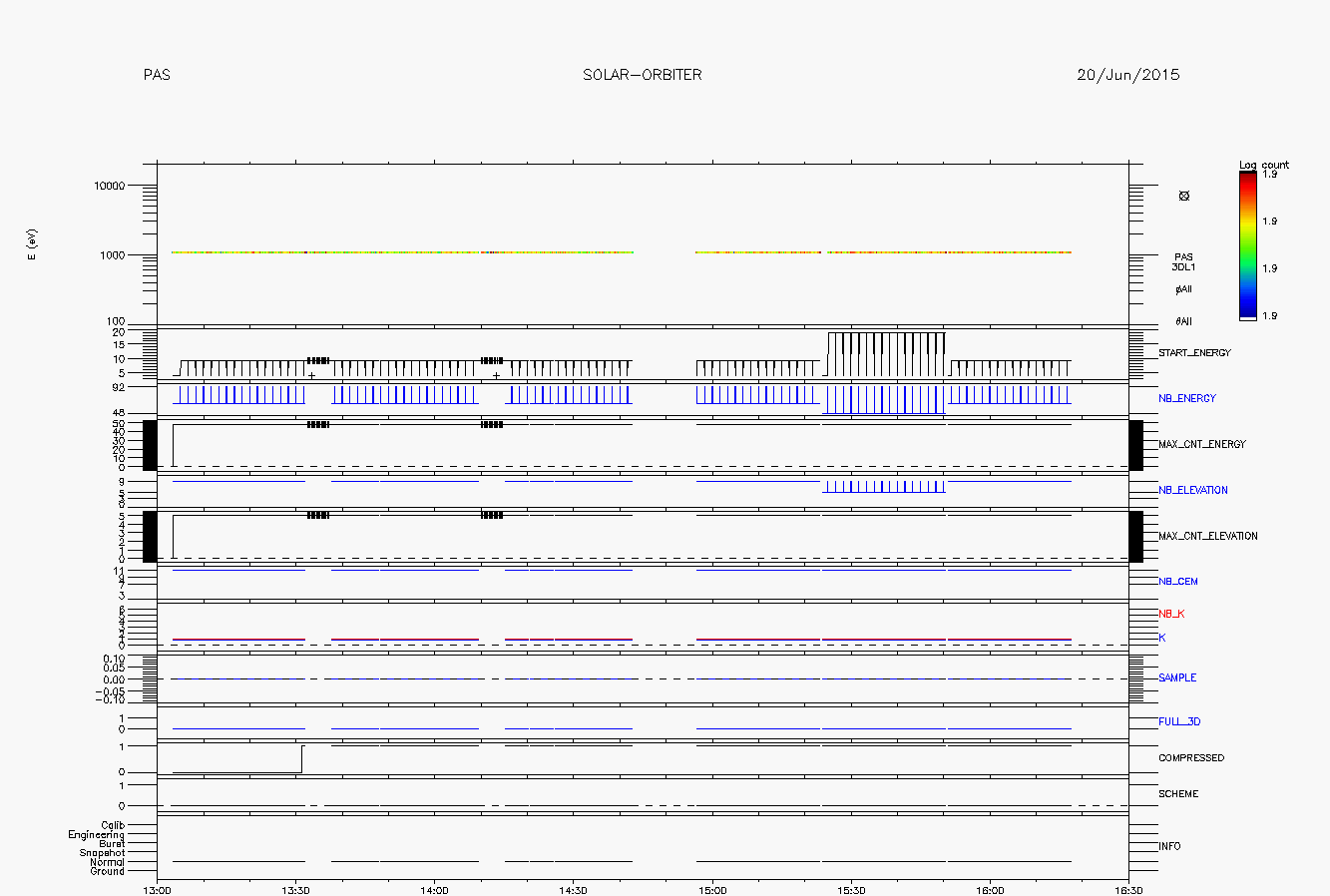Click the '48' tick of NB_ENERGY axis
The image size is (1330, 896).
click(119, 413)
